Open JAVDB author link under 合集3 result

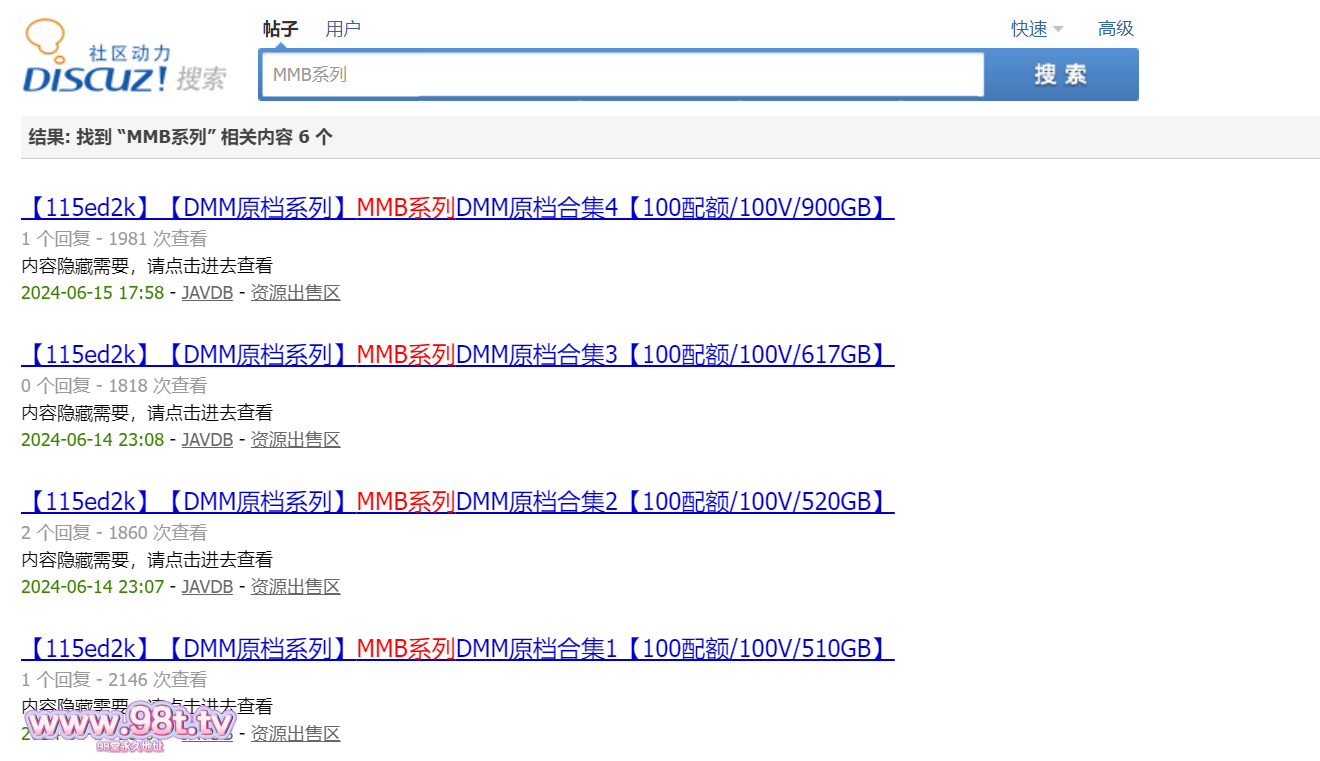pyautogui.click(x=207, y=440)
